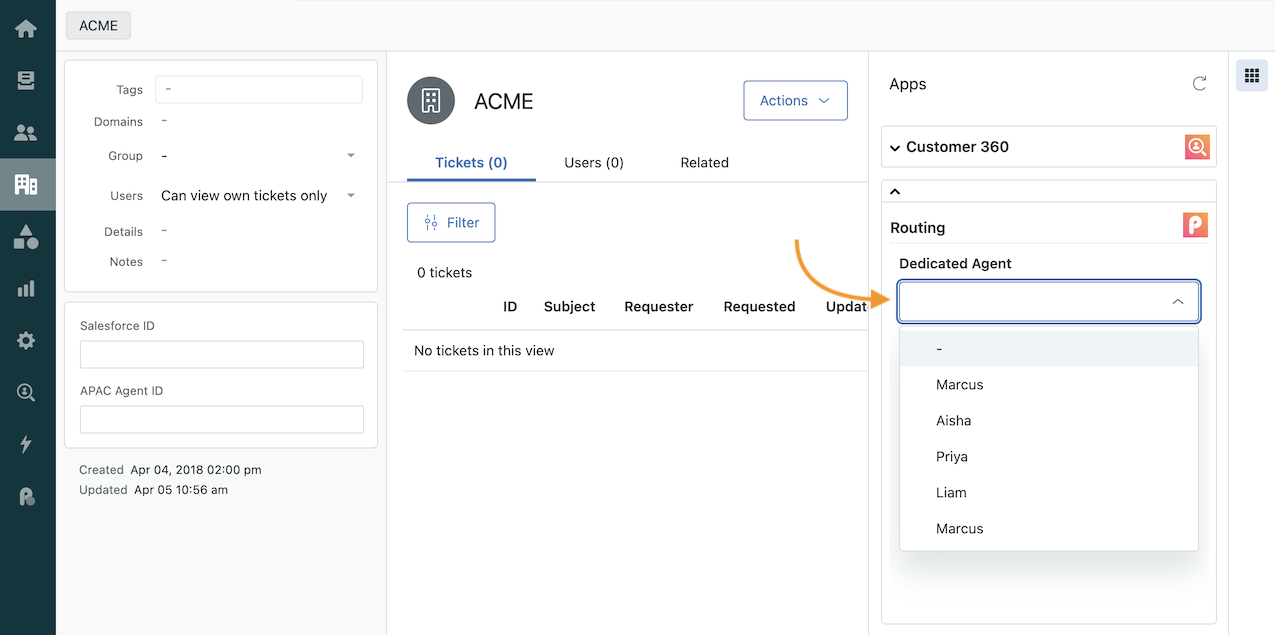The image size is (1275, 635).
Task: Click the APAC Agent ID field
Action: click(x=222, y=419)
